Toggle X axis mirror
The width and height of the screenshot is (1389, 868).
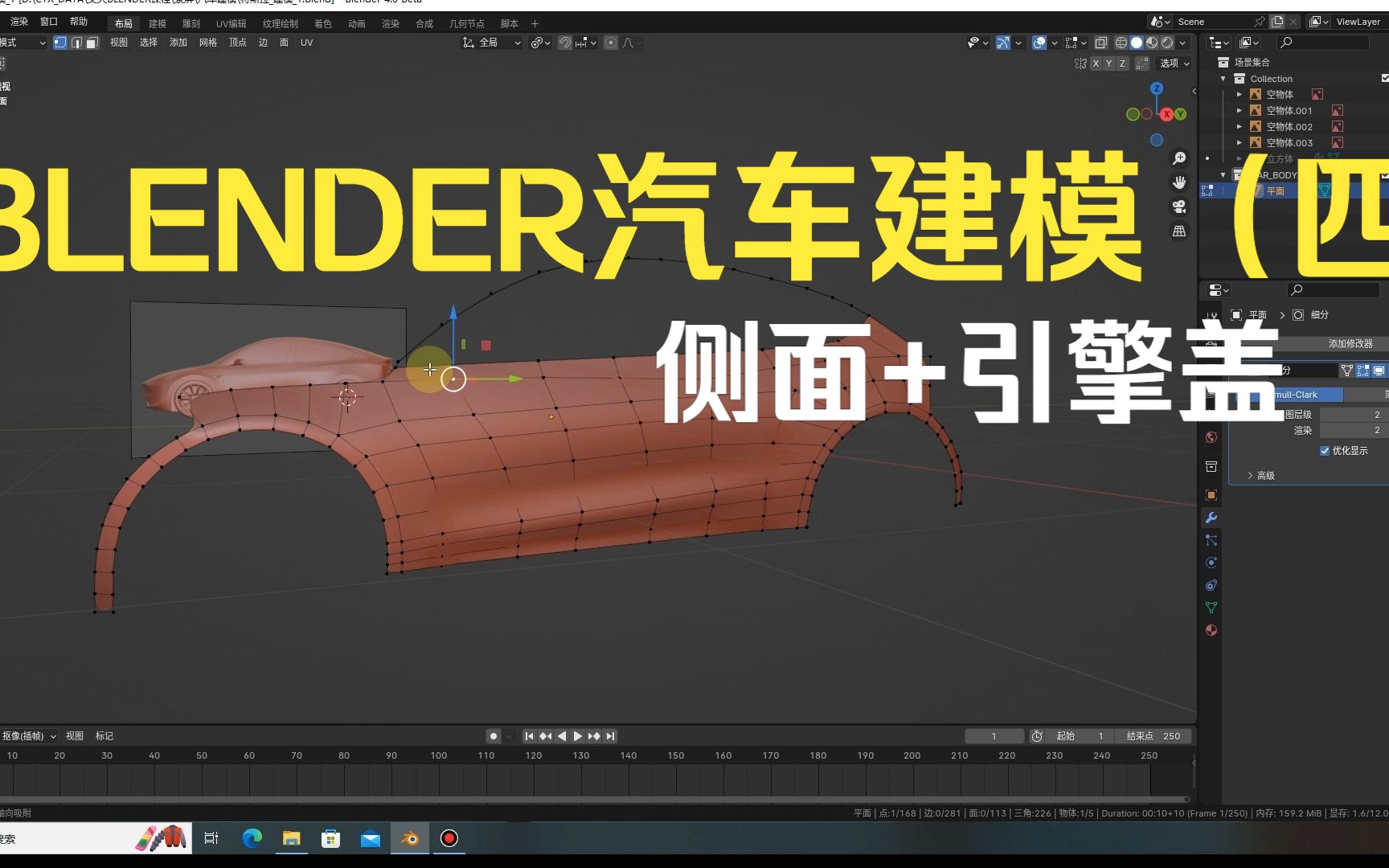1096,63
